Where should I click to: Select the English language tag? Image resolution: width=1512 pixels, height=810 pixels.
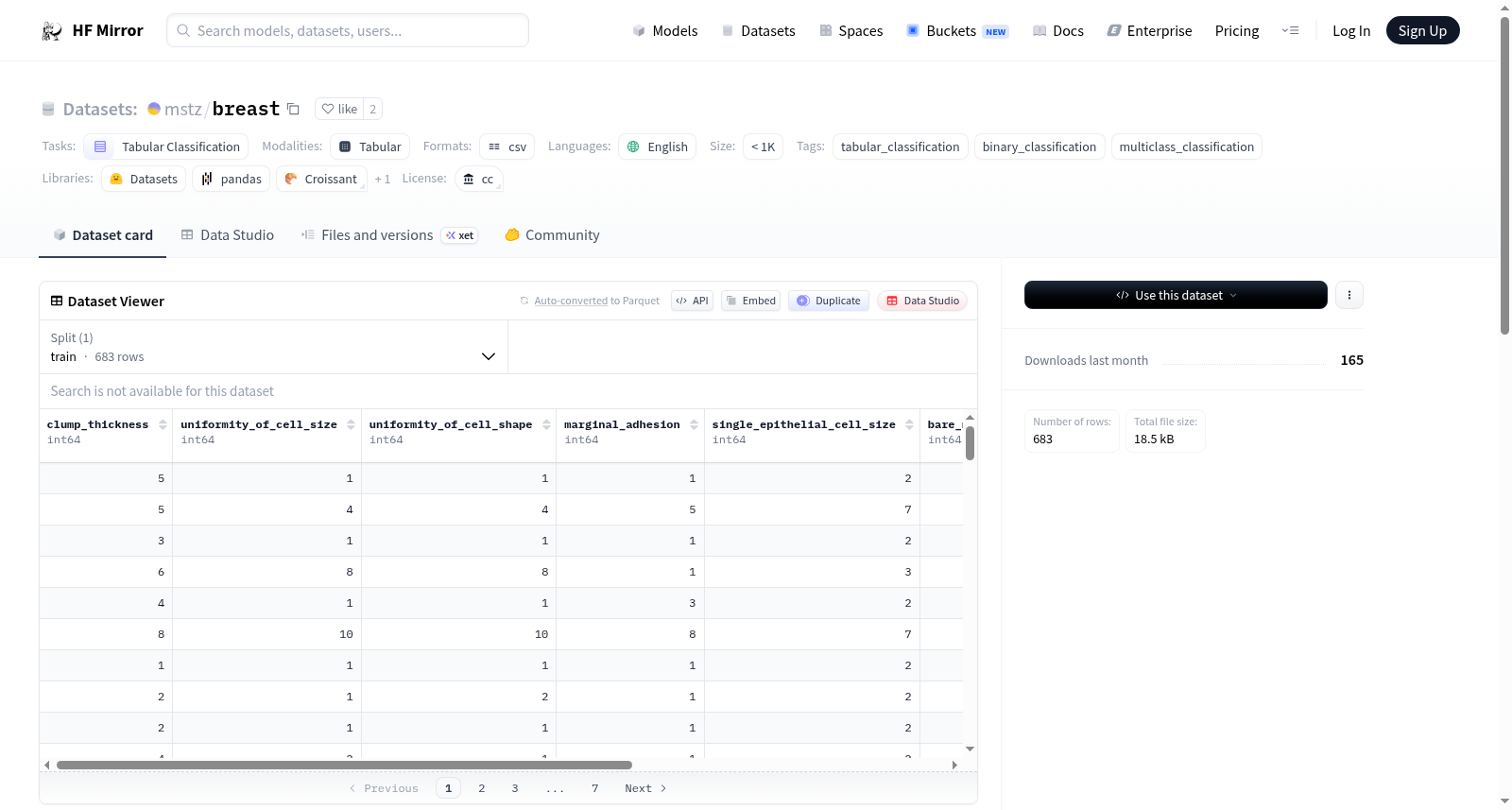pyautogui.click(x=658, y=146)
